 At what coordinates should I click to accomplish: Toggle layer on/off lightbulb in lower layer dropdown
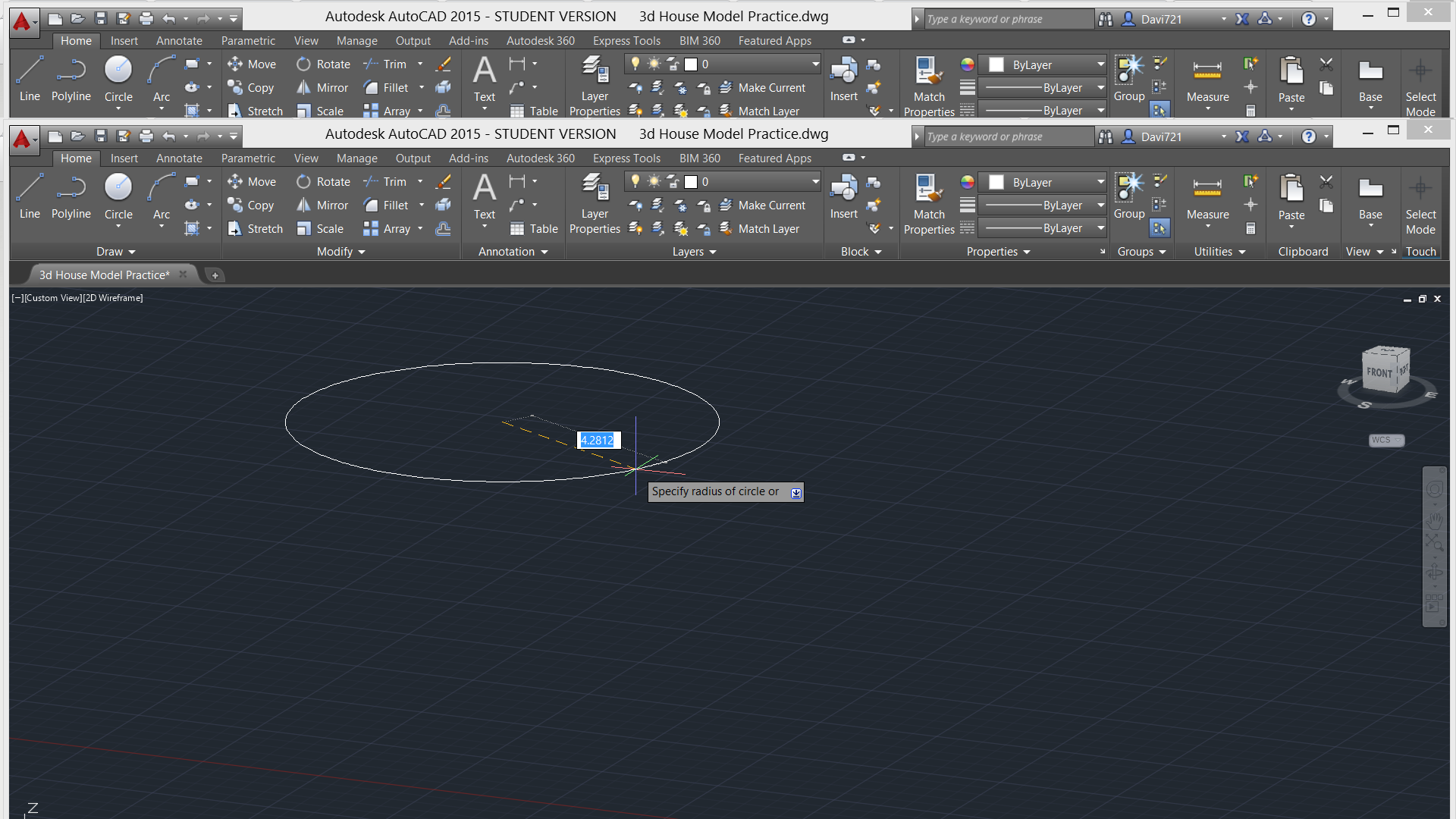[635, 181]
